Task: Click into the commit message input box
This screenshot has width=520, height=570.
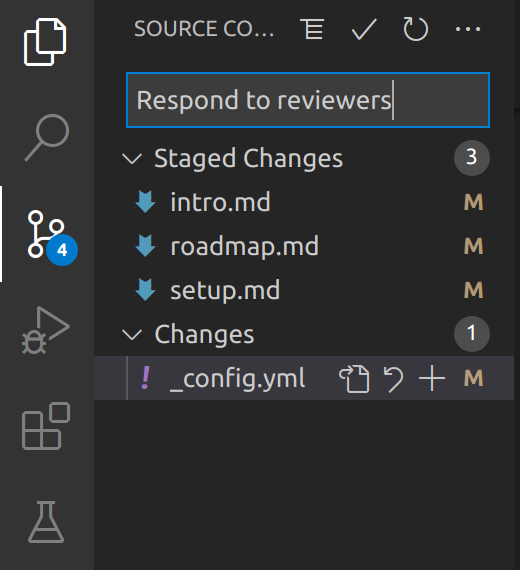Action: tap(308, 100)
